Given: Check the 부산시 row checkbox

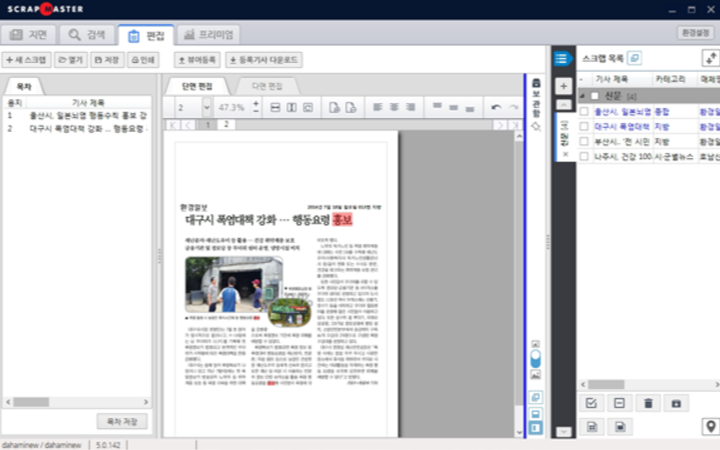Looking at the screenshot, I should (584, 141).
